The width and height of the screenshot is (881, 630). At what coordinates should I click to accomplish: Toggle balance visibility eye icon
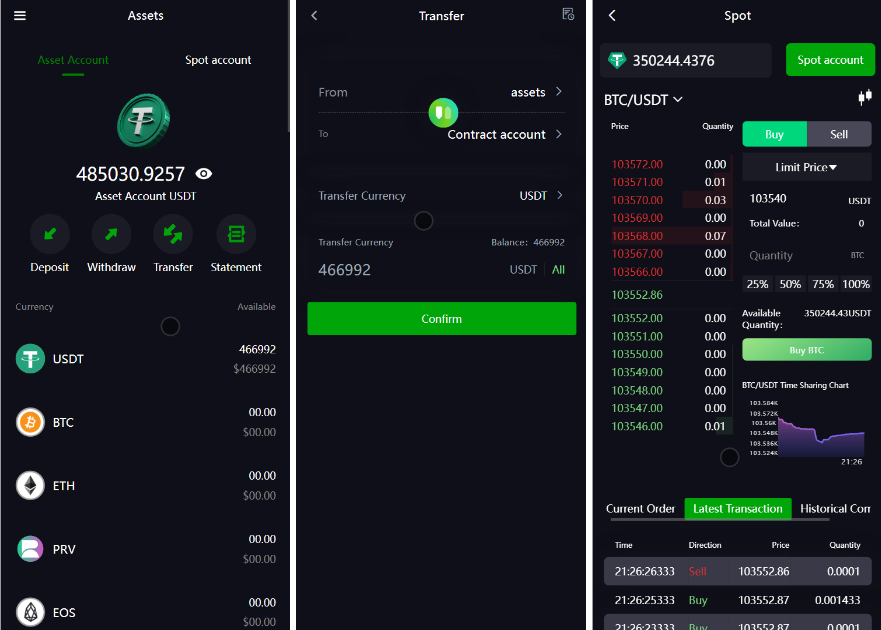pyautogui.click(x=204, y=174)
